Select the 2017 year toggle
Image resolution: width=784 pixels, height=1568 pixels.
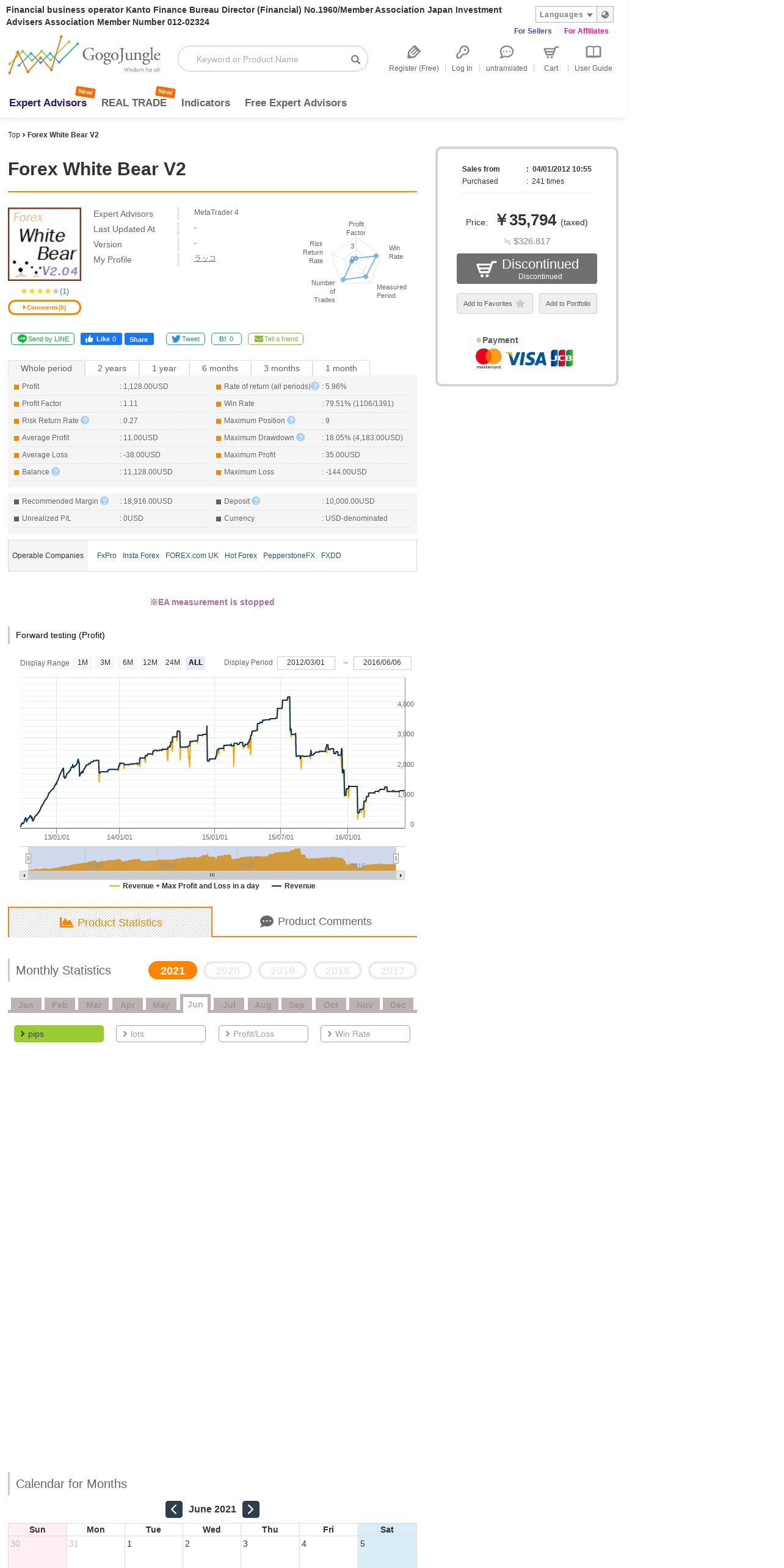tap(393, 970)
